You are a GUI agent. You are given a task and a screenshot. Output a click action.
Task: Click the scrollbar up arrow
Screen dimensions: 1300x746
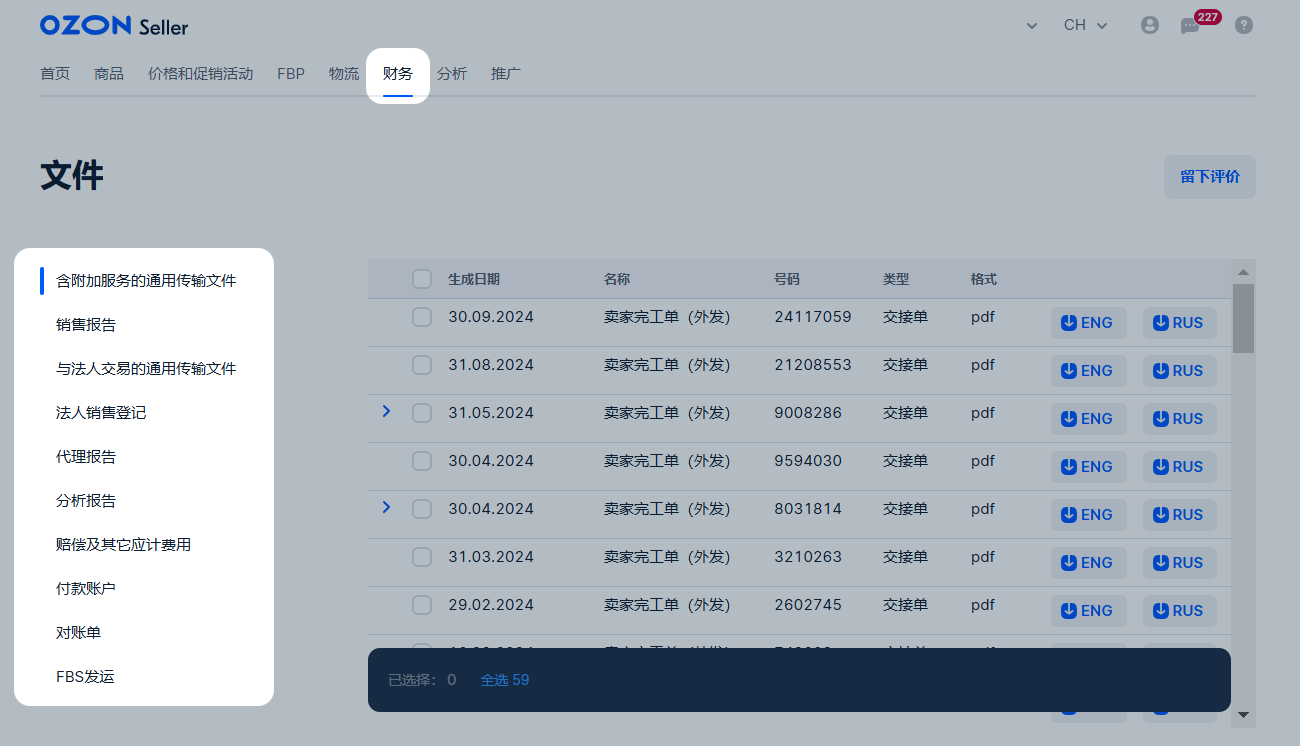[x=1243, y=272]
